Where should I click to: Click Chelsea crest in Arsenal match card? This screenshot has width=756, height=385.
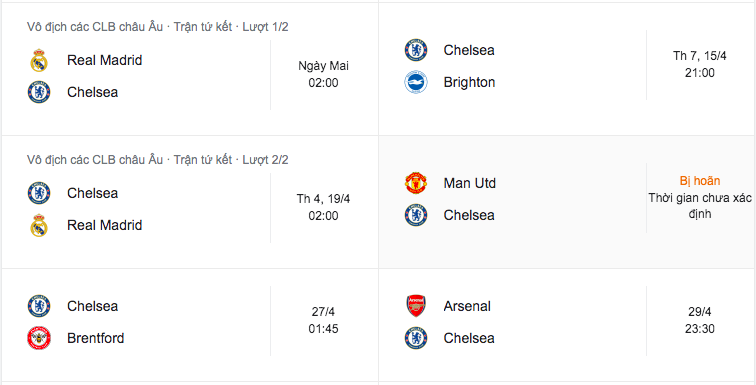416,338
